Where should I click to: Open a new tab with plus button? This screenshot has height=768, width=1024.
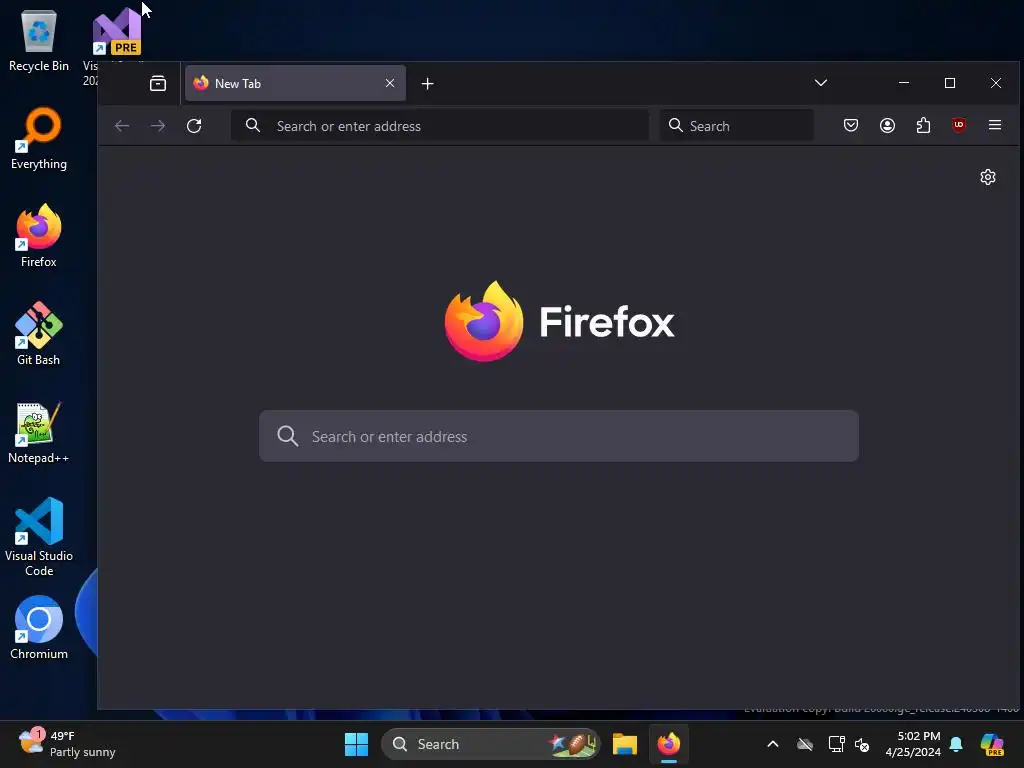[427, 84]
